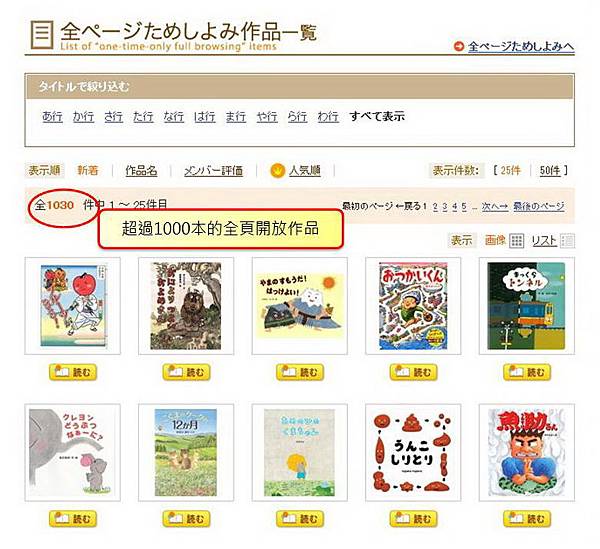Click 読む under まっくらトンネル book
The image size is (600, 549).
[527, 372]
